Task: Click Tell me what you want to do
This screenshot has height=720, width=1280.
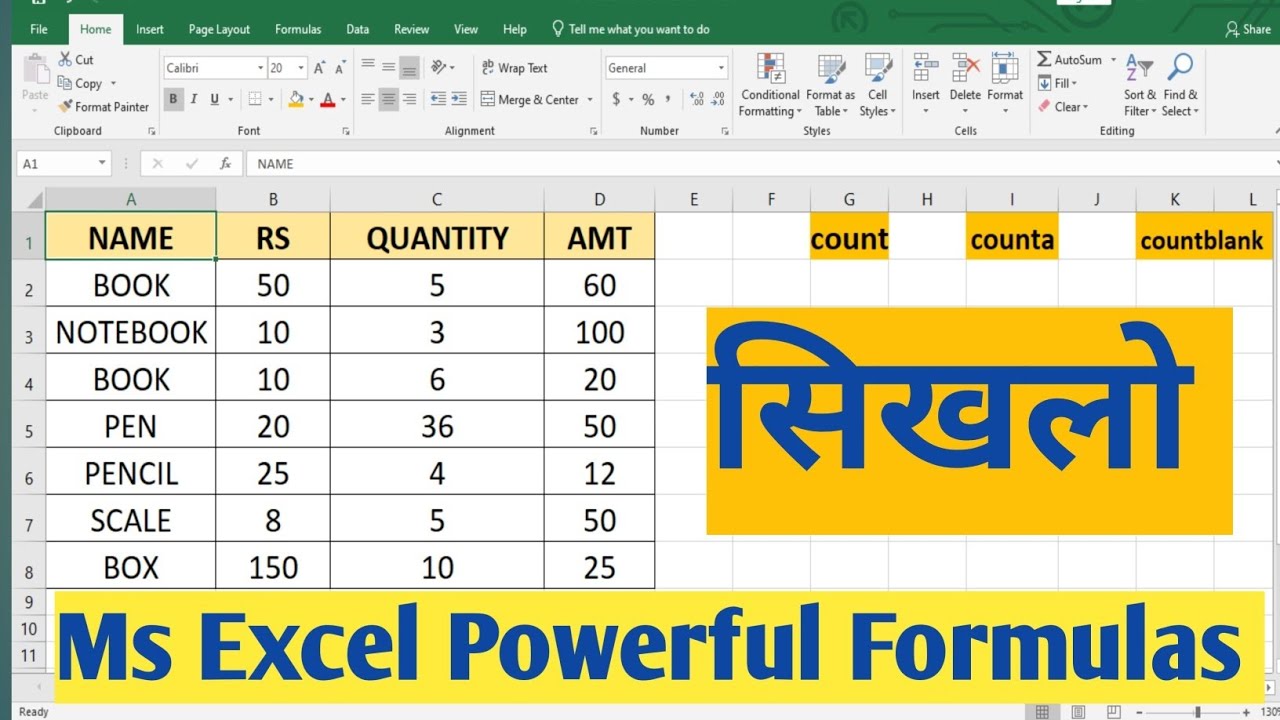Action: pyautogui.click(x=631, y=29)
